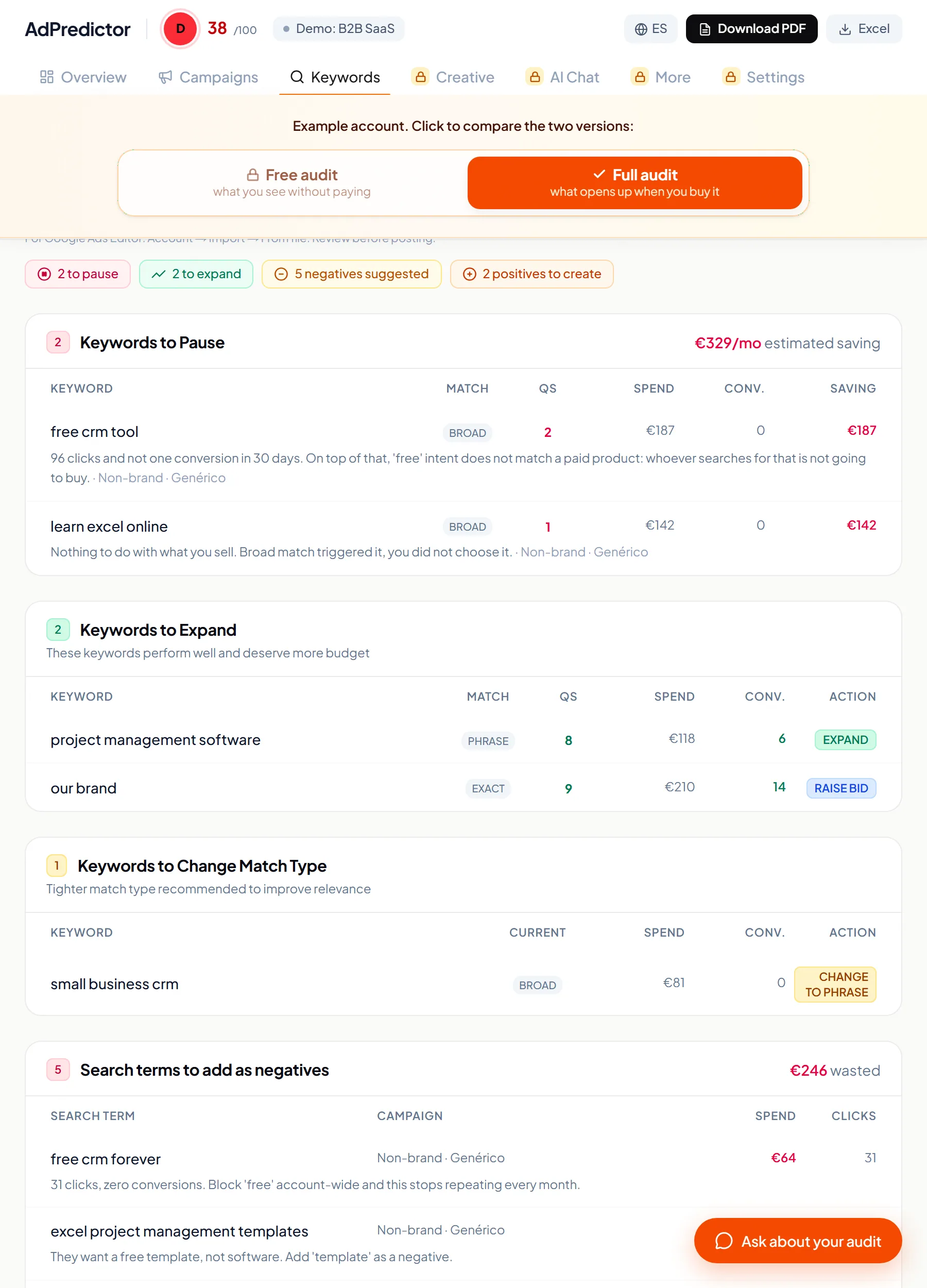Click the 'project management software' keyword
Viewport: 927px width, 1288px height.
(x=156, y=739)
